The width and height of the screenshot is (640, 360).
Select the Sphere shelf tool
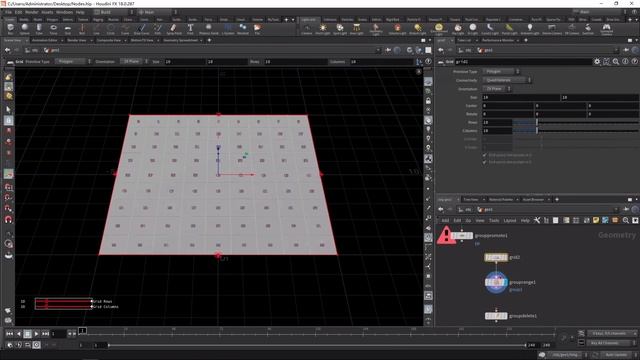click(x=24, y=29)
